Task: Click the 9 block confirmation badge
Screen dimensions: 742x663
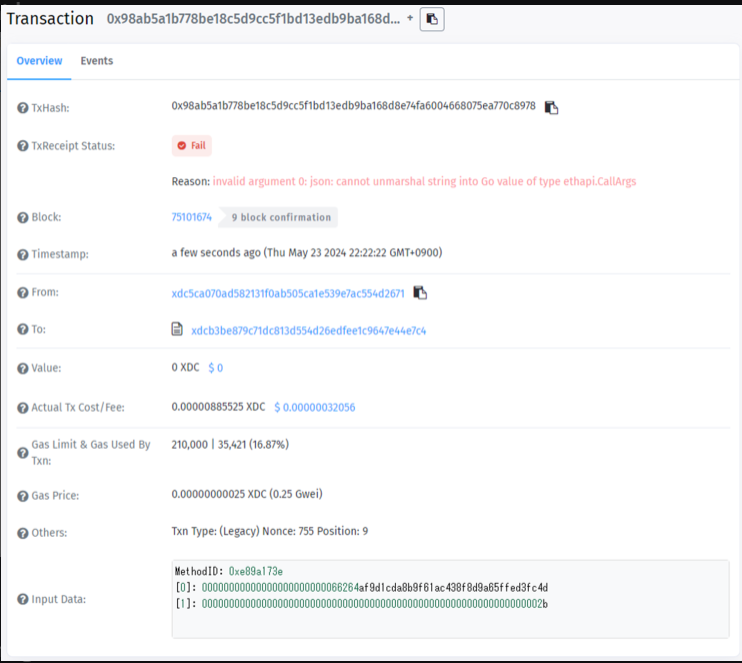Action: 280,217
